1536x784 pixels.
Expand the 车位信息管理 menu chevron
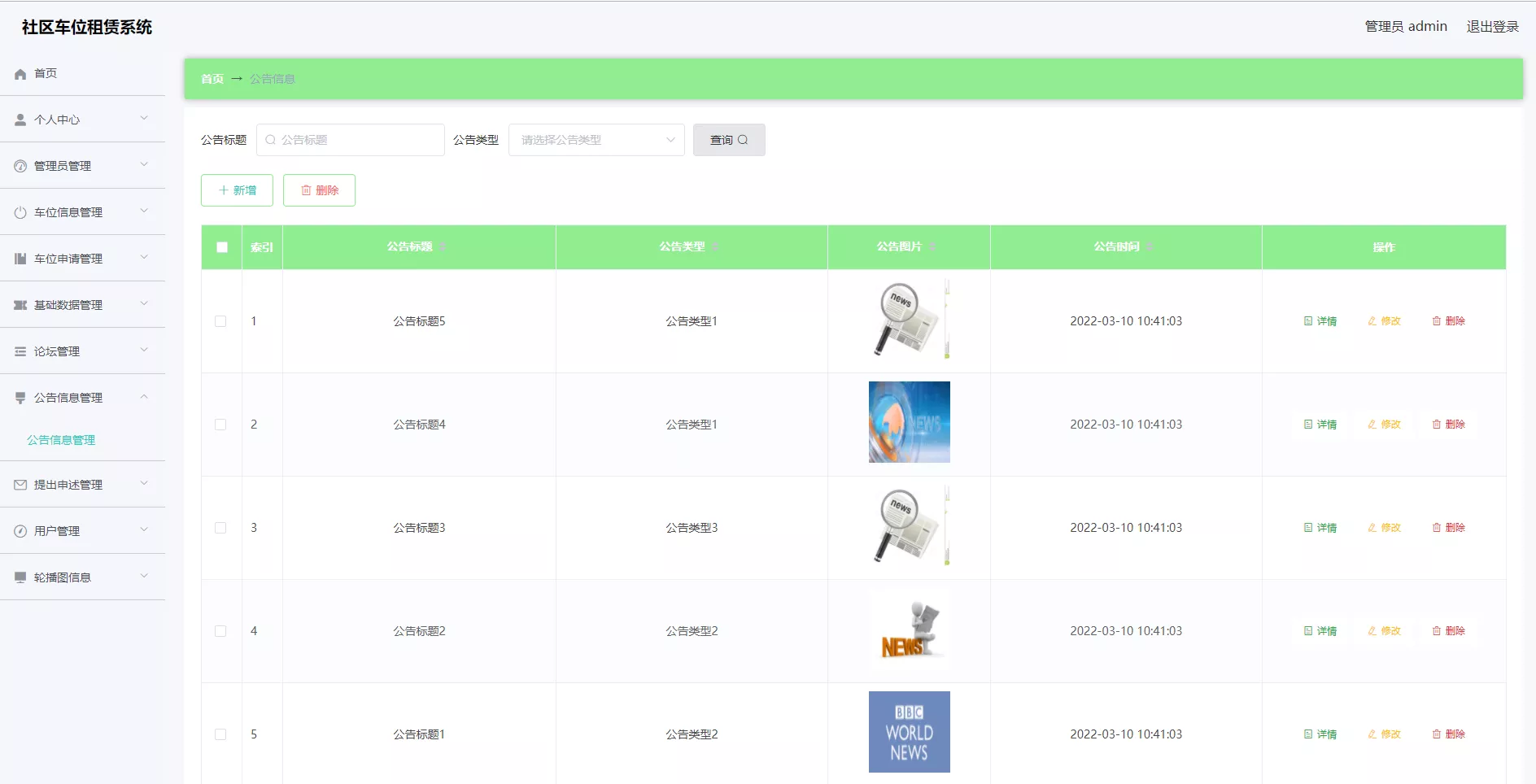[144, 211]
